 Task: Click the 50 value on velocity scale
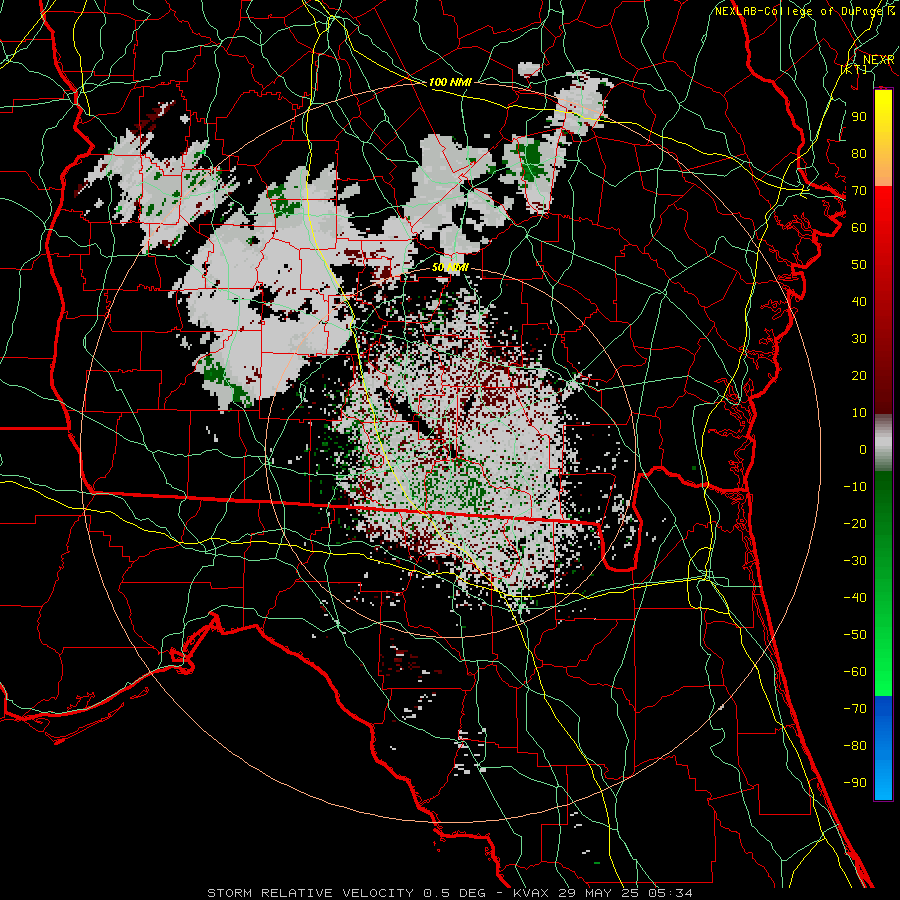point(859,265)
